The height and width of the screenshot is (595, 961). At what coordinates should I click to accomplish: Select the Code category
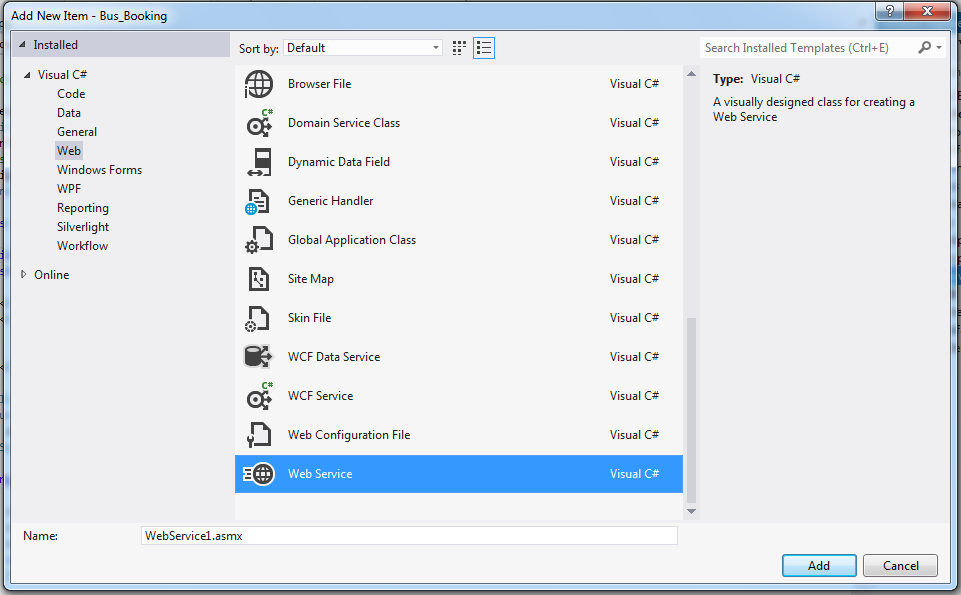click(x=71, y=94)
